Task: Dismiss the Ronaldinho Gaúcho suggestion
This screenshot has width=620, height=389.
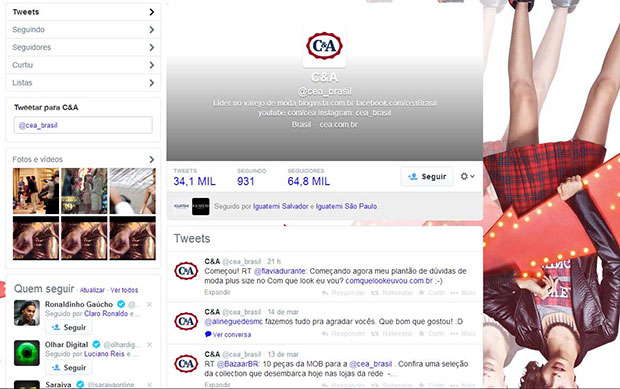Action: tap(149, 304)
